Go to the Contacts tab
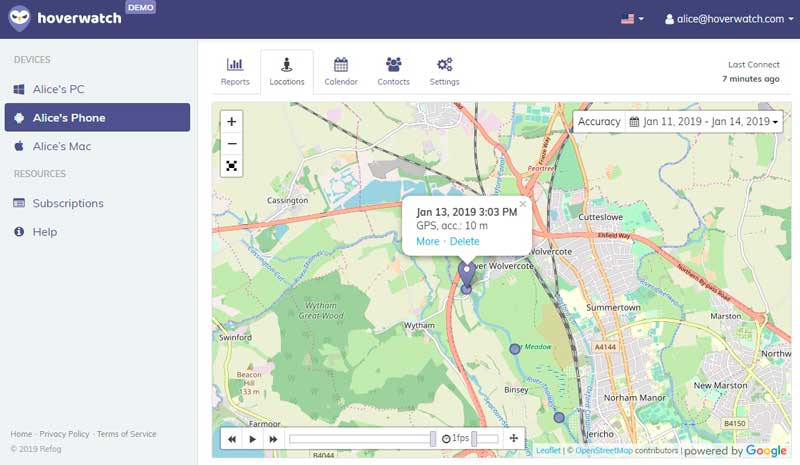This screenshot has width=800, height=465. (x=393, y=71)
